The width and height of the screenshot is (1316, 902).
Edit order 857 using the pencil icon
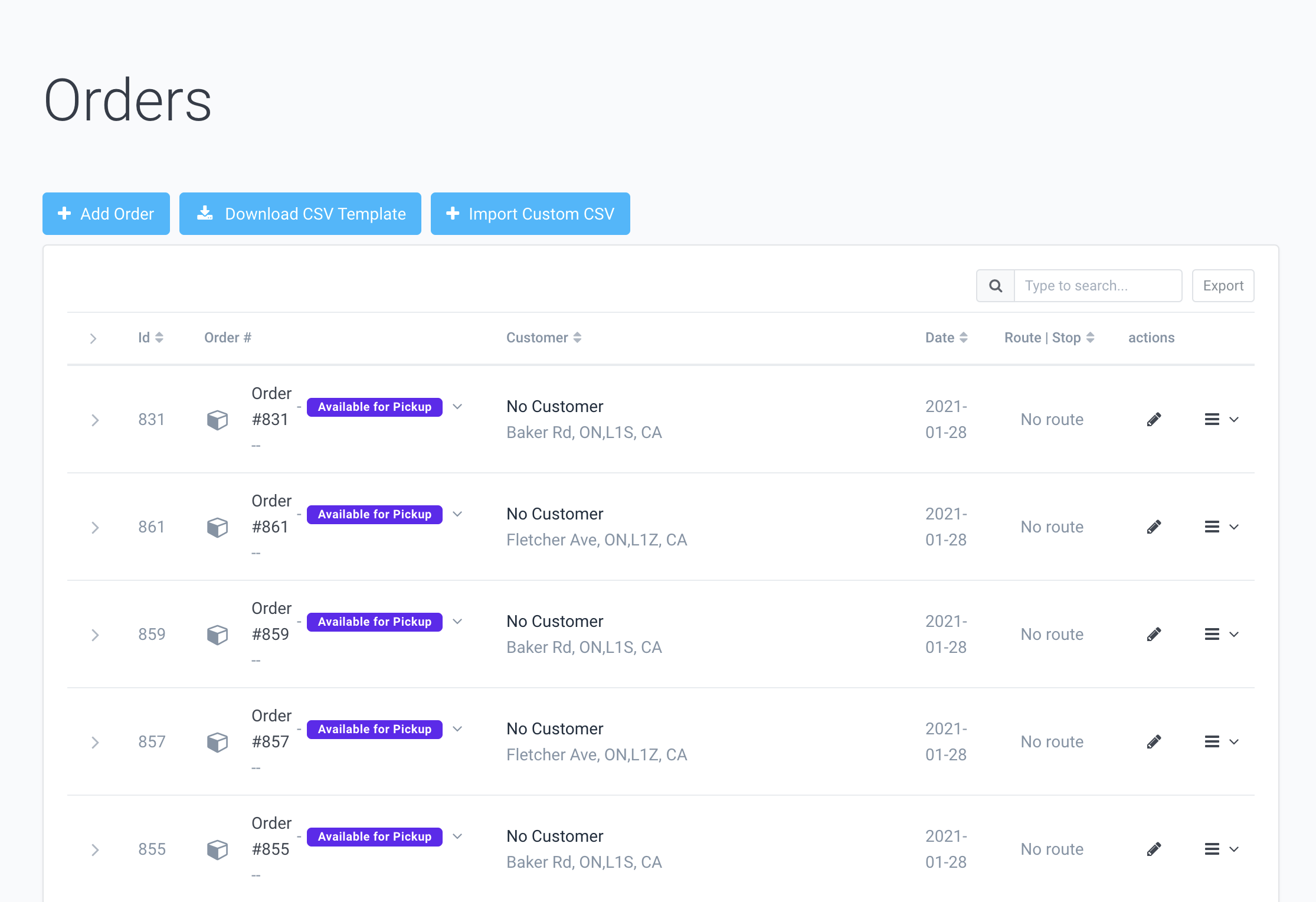1154,742
